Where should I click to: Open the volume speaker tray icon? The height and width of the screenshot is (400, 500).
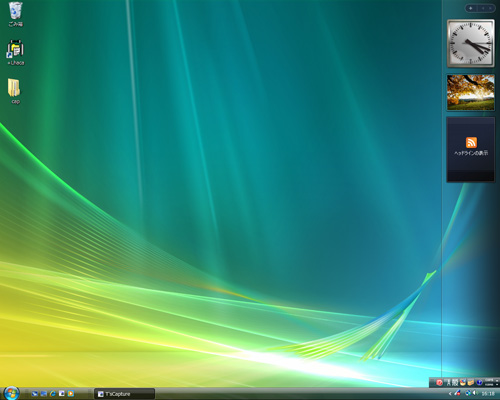pyautogui.click(x=475, y=393)
